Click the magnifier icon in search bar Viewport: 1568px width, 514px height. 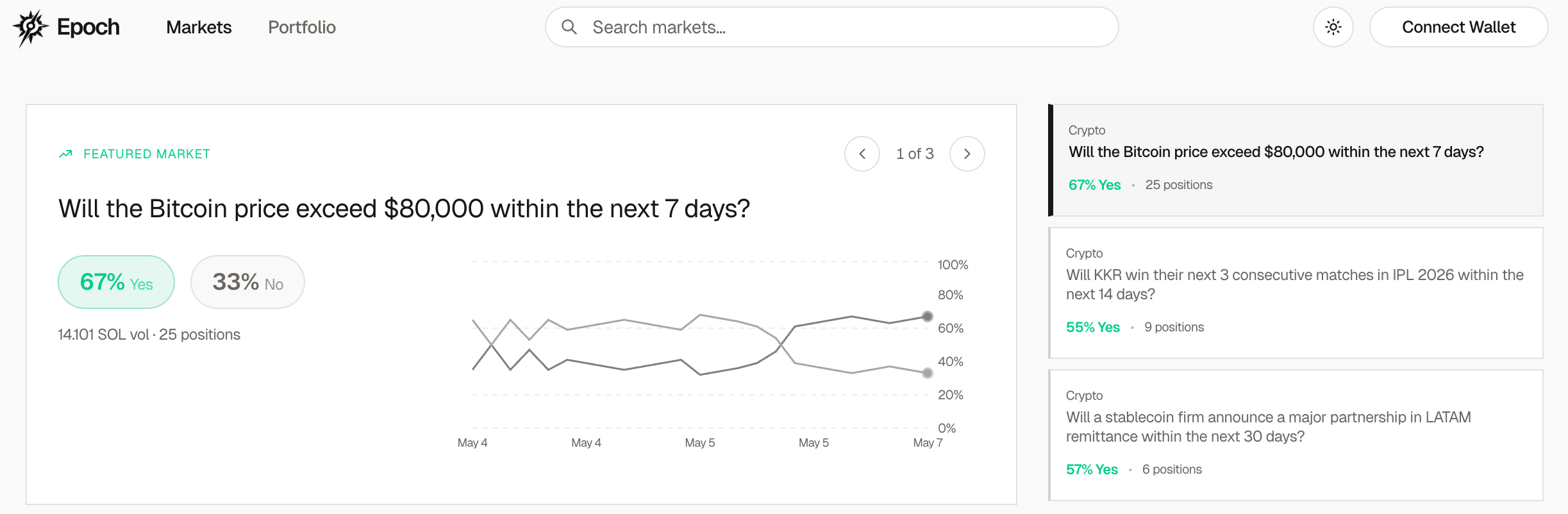tap(569, 27)
